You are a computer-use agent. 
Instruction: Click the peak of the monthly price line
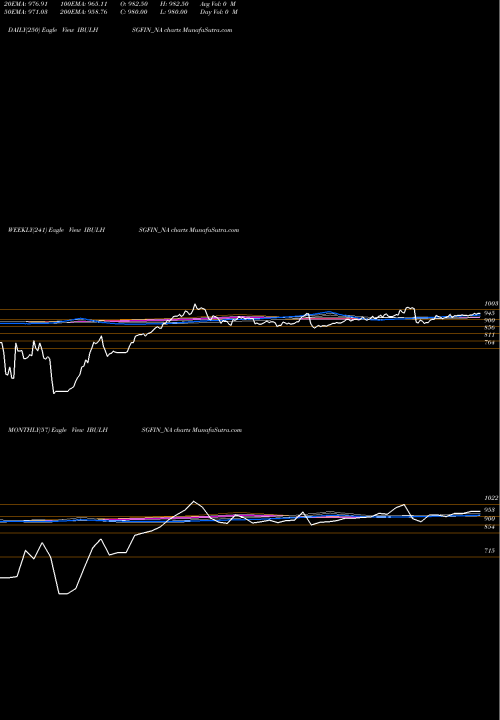194,501
